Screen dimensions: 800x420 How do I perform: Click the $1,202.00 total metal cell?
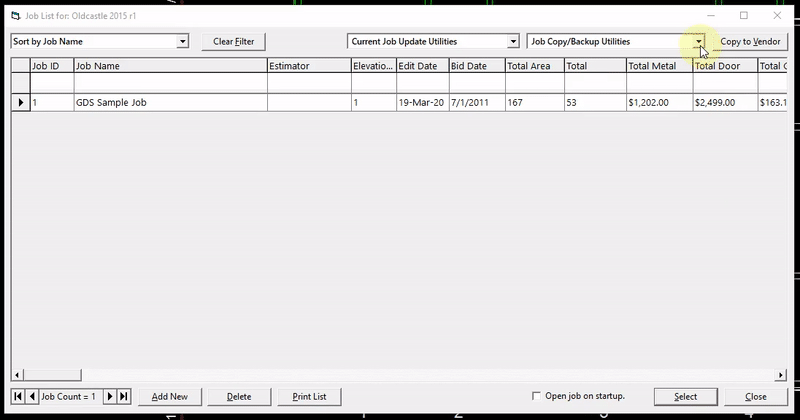659,103
